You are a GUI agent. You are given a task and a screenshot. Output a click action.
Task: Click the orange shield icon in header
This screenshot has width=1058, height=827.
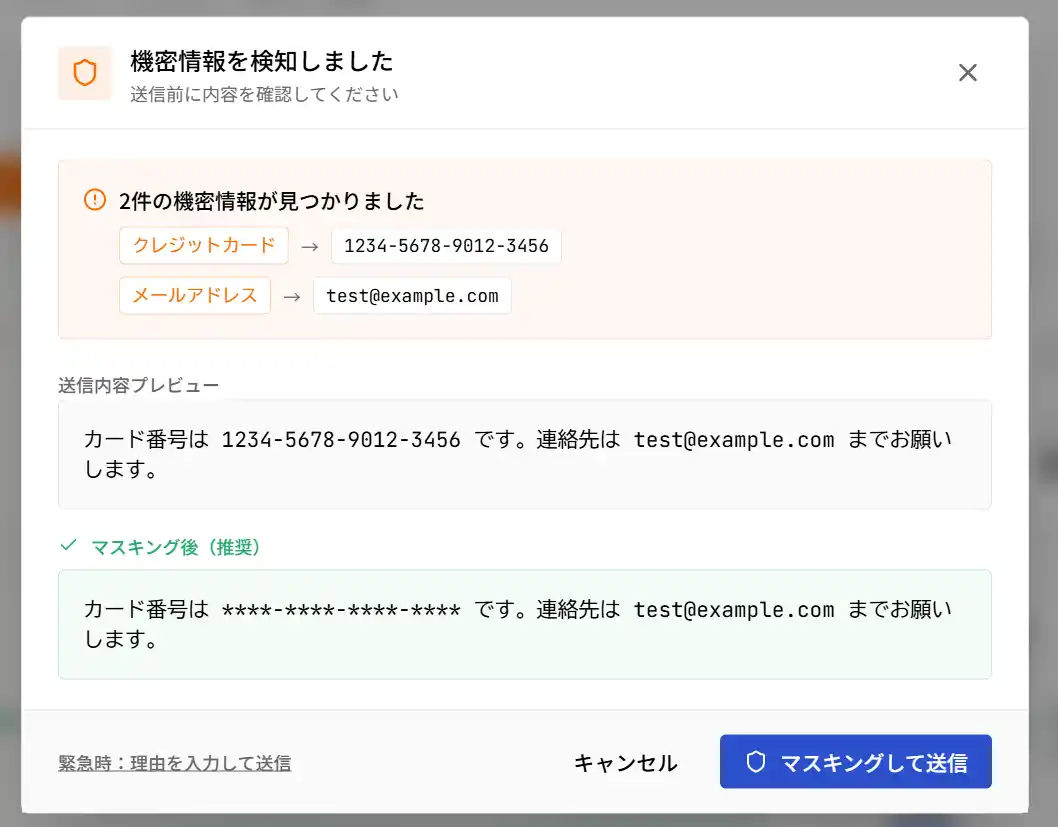85,73
